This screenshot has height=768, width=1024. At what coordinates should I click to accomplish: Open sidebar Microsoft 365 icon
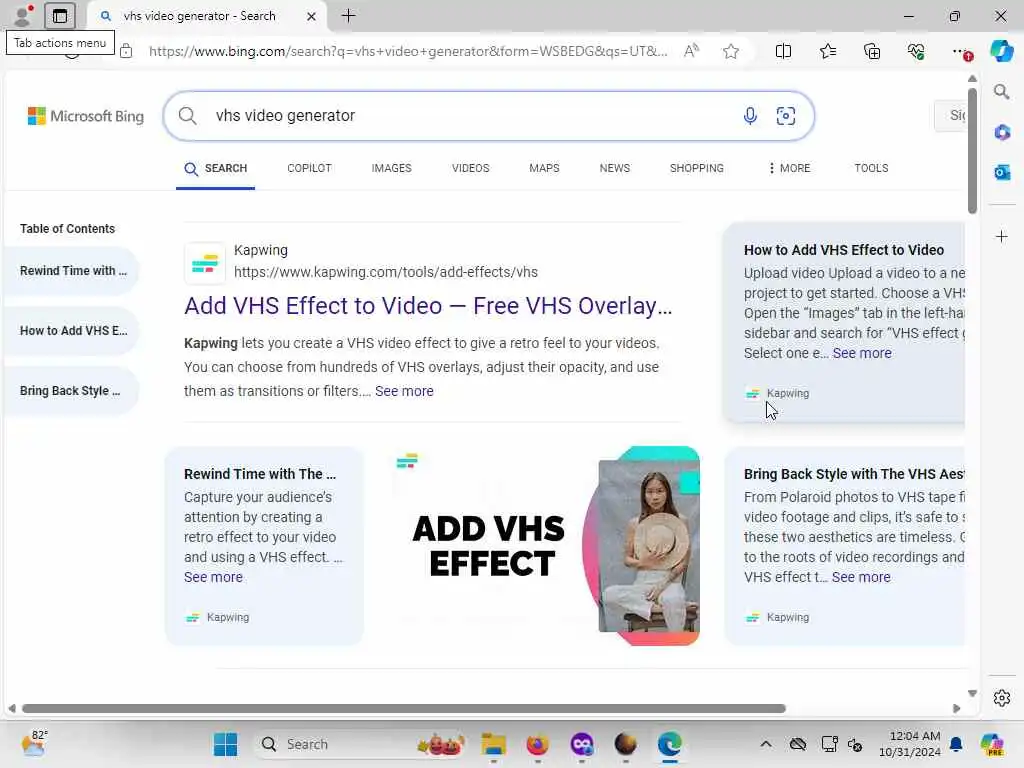tap(1002, 133)
